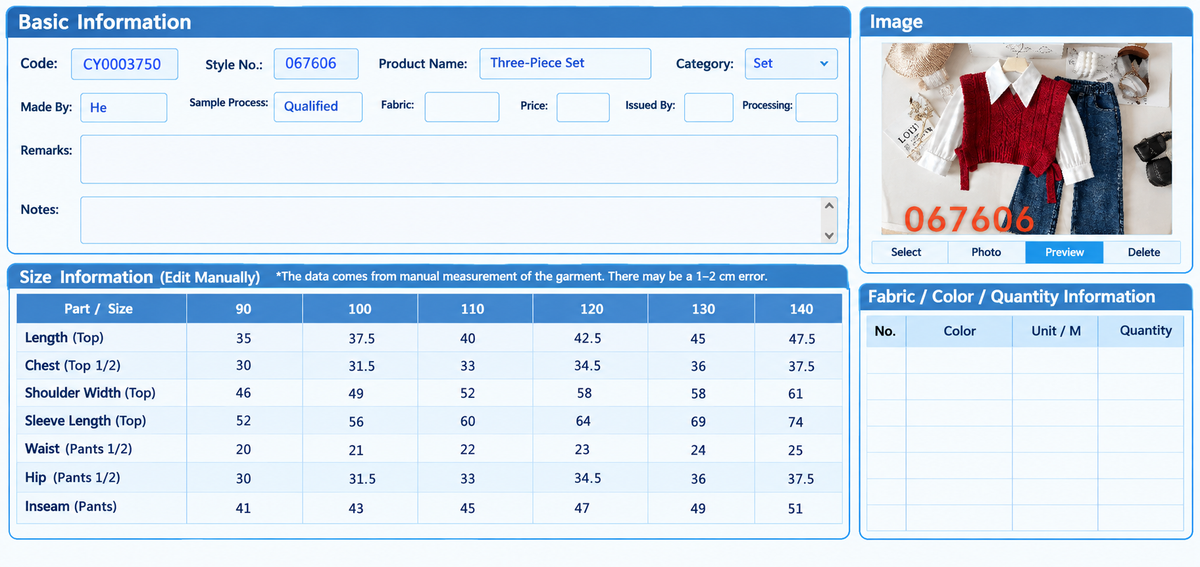Click the Delete image button
The width and height of the screenshot is (1200, 567).
click(1144, 252)
